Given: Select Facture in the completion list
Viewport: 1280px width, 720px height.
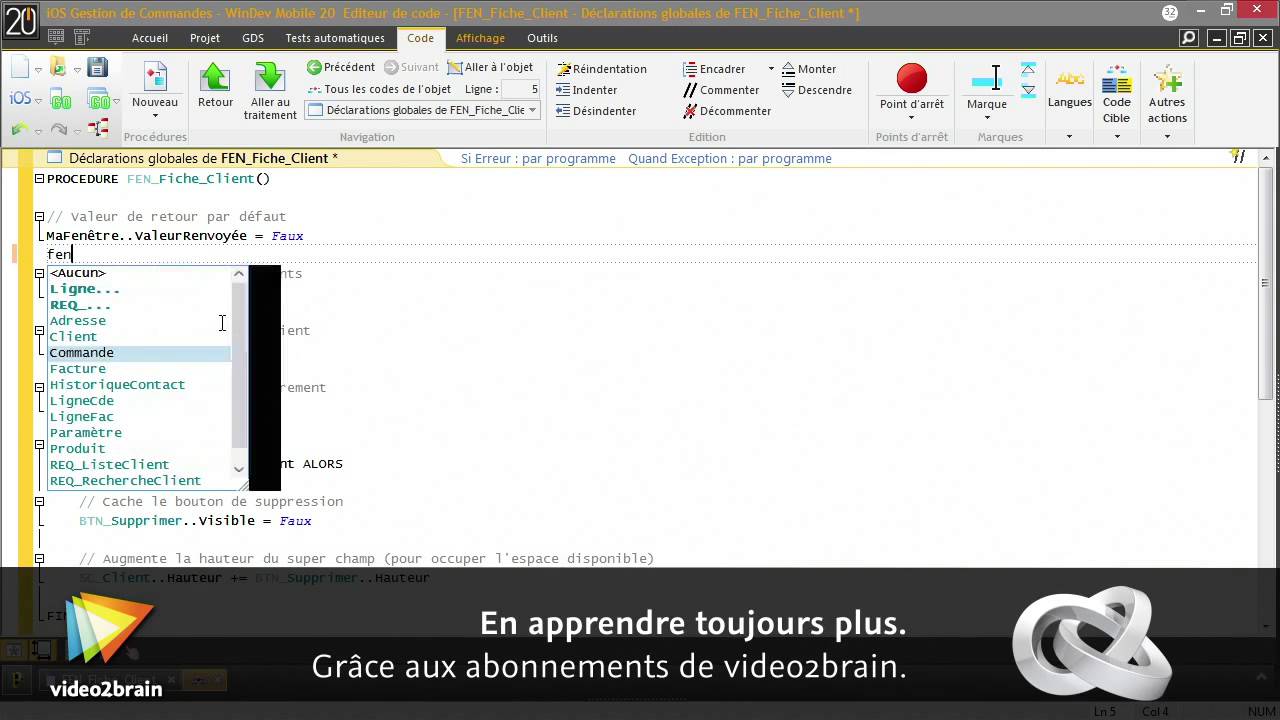Looking at the screenshot, I should click(x=140, y=369).
